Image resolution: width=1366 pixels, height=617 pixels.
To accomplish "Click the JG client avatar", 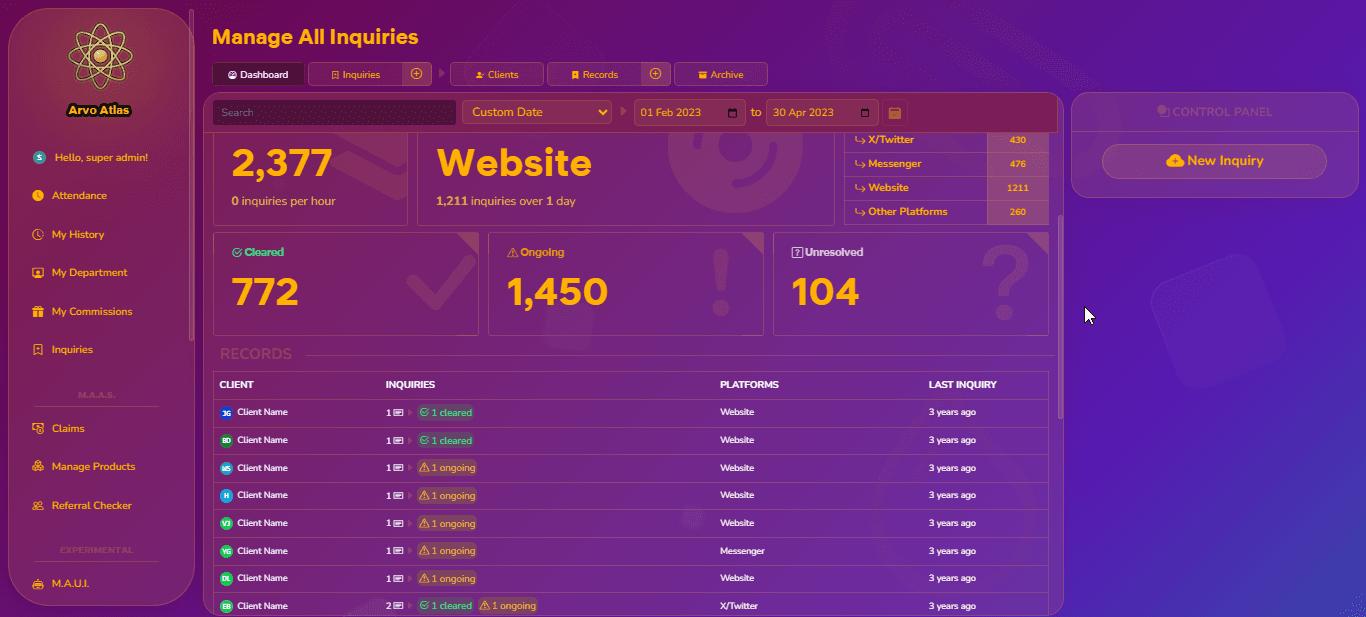I will pos(226,413).
